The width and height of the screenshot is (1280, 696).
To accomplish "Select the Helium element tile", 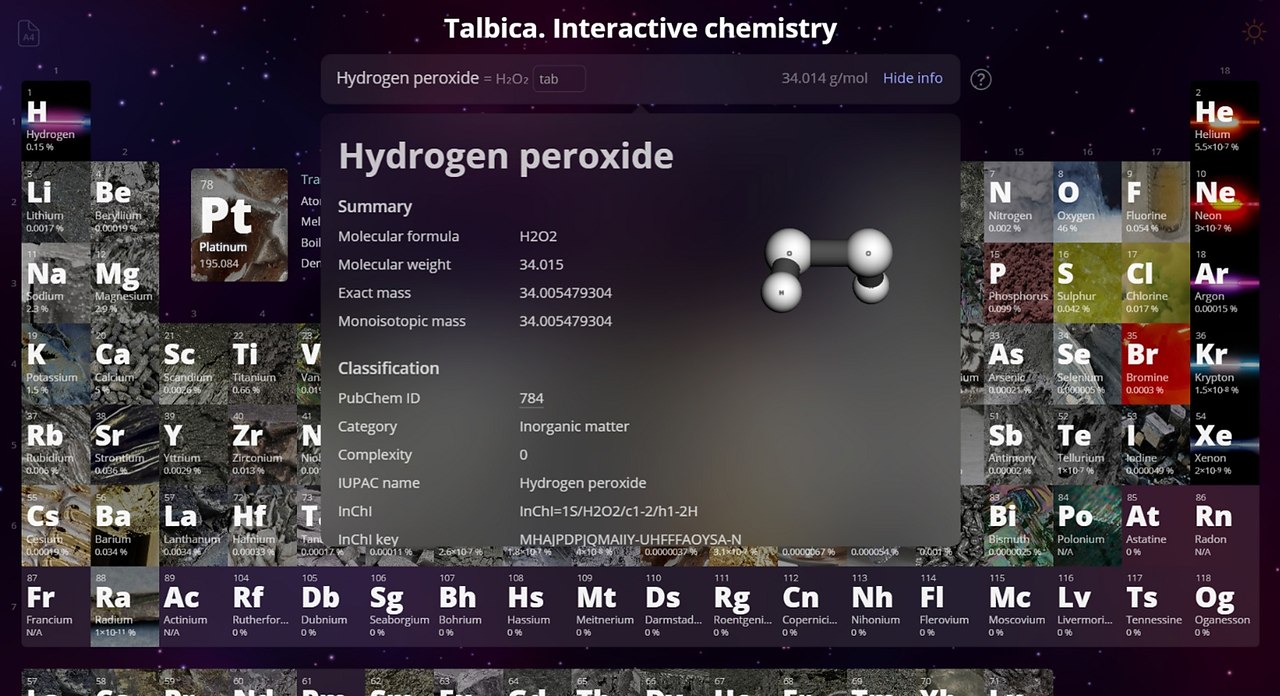I will pos(1225,120).
